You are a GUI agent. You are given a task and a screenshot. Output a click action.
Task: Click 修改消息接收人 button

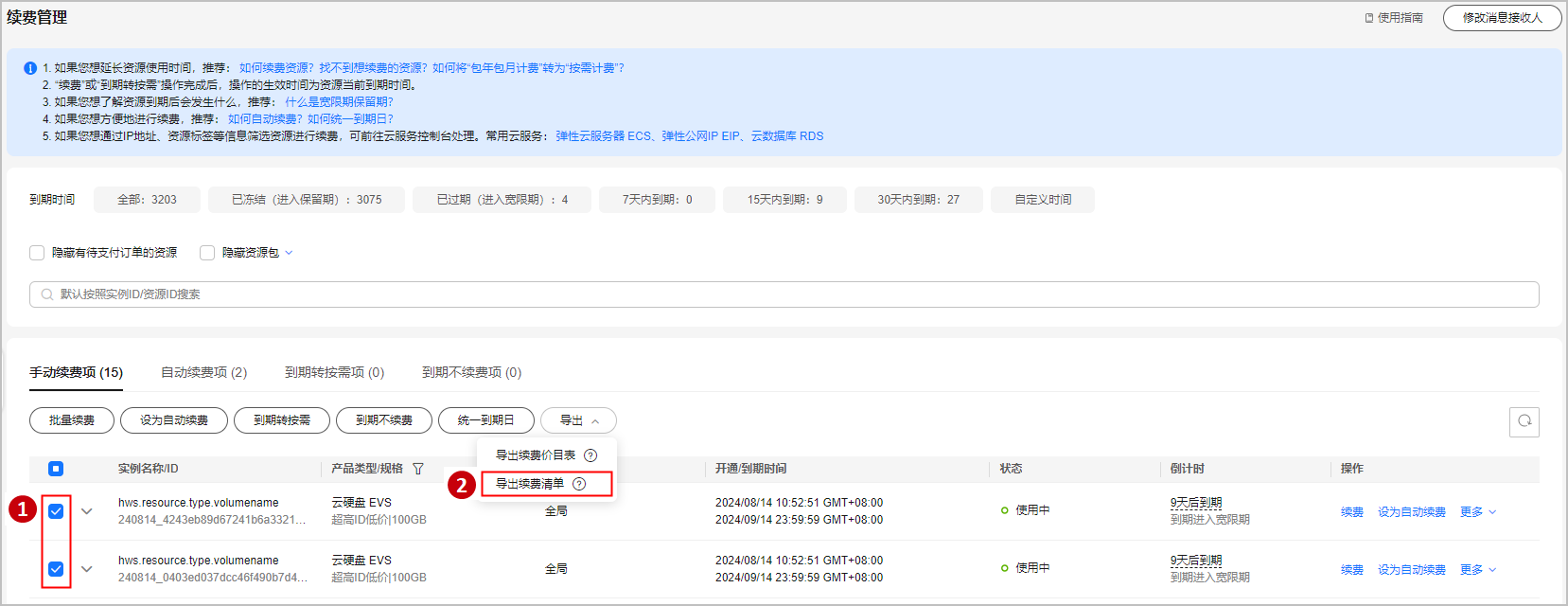[x=1502, y=18]
